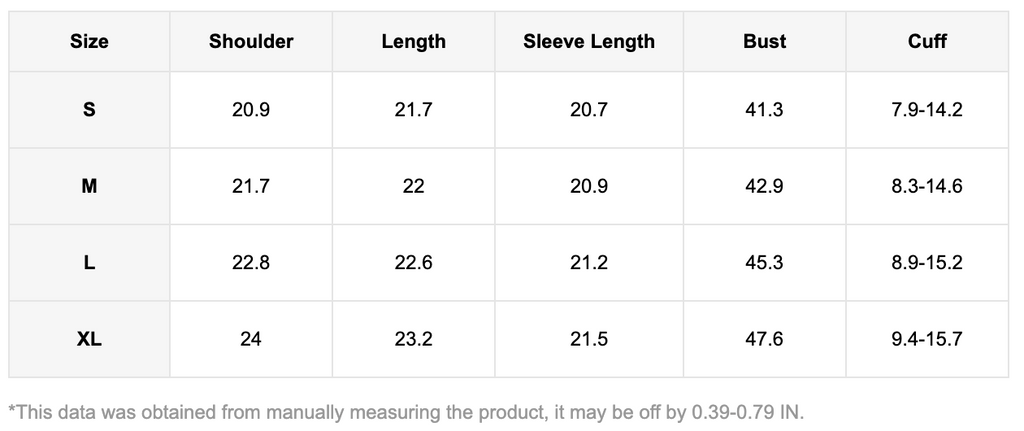This screenshot has height=431, width=1024.
Task: Click the Cuff column header
Action: (926, 42)
